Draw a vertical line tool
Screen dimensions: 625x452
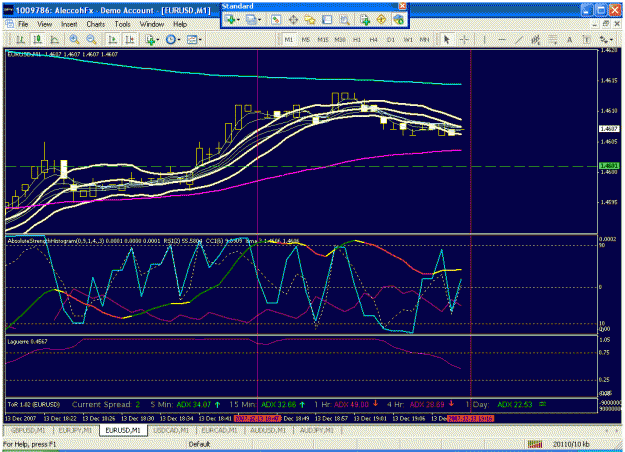coord(484,39)
